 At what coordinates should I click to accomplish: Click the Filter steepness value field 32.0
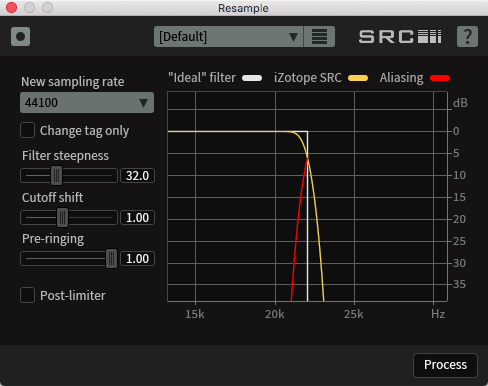coord(137,175)
